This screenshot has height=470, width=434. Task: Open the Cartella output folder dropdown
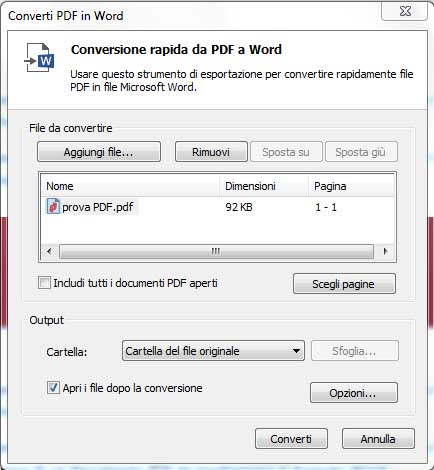click(213, 351)
